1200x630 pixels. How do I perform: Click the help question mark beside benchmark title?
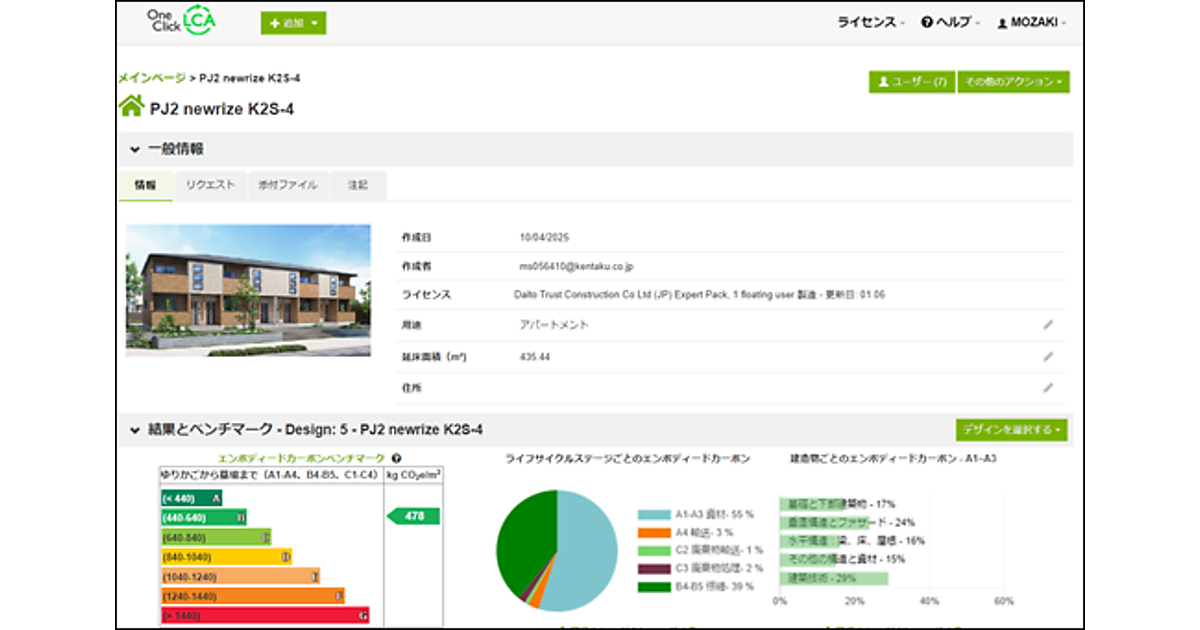point(397,458)
